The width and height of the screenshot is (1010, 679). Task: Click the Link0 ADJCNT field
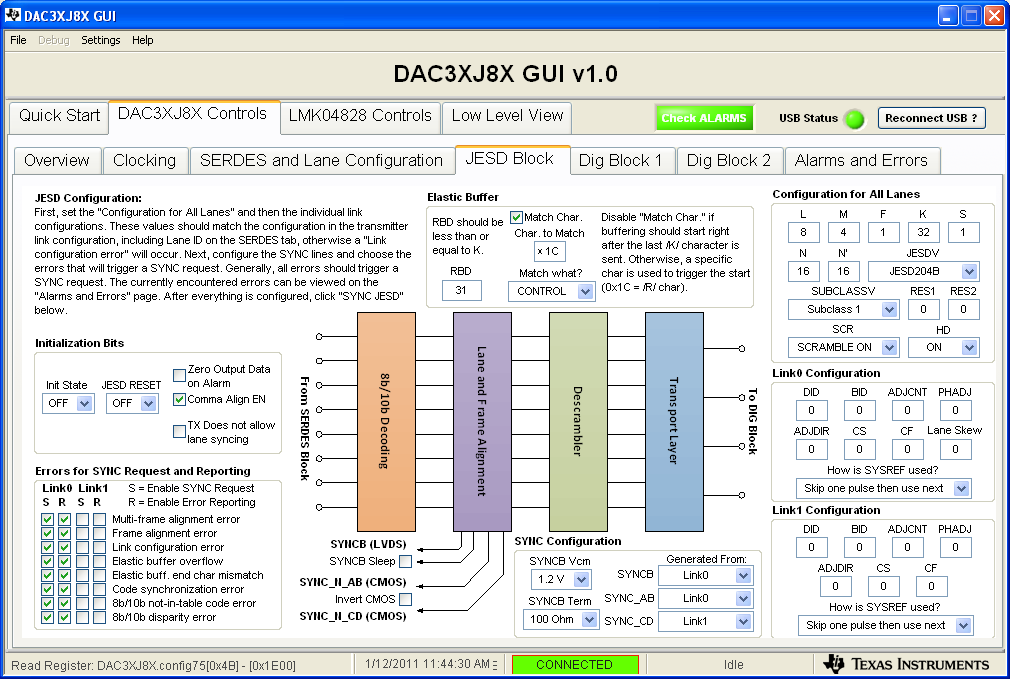coord(907,410)
